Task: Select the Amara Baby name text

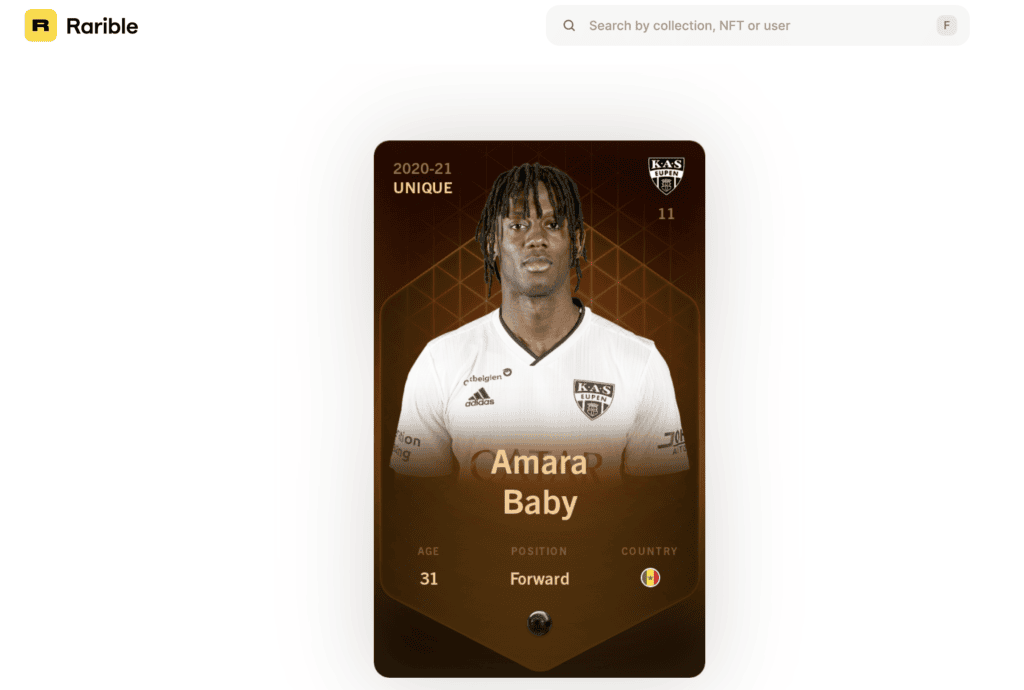Action: click(539, 482)
